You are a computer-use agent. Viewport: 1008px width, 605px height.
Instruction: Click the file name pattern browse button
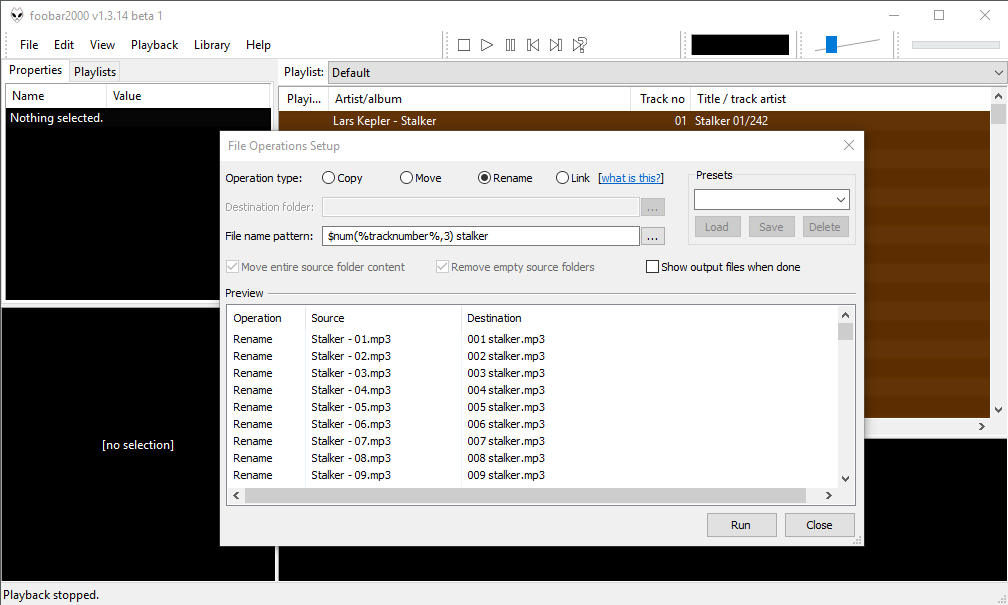tap(653, 237)
